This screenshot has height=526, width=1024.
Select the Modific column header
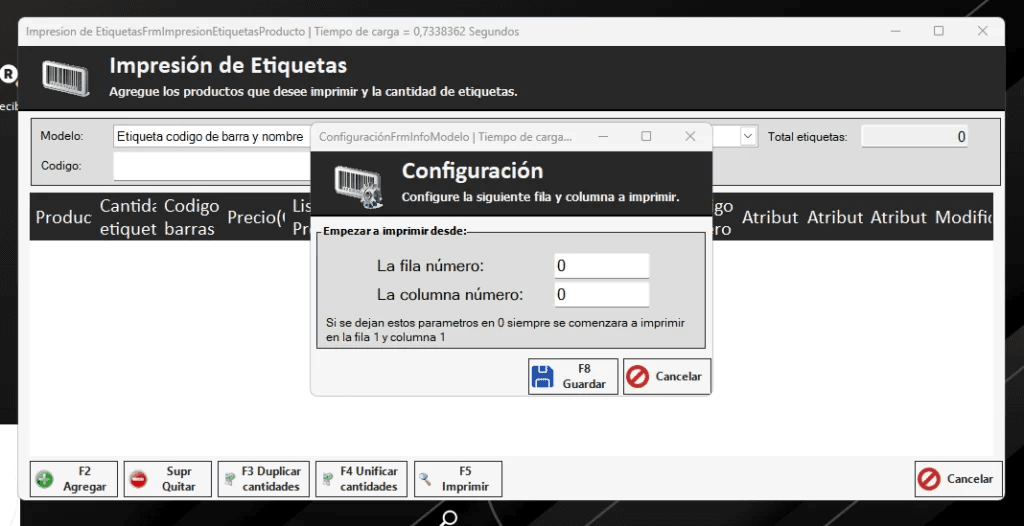click(x=963, y=217)
